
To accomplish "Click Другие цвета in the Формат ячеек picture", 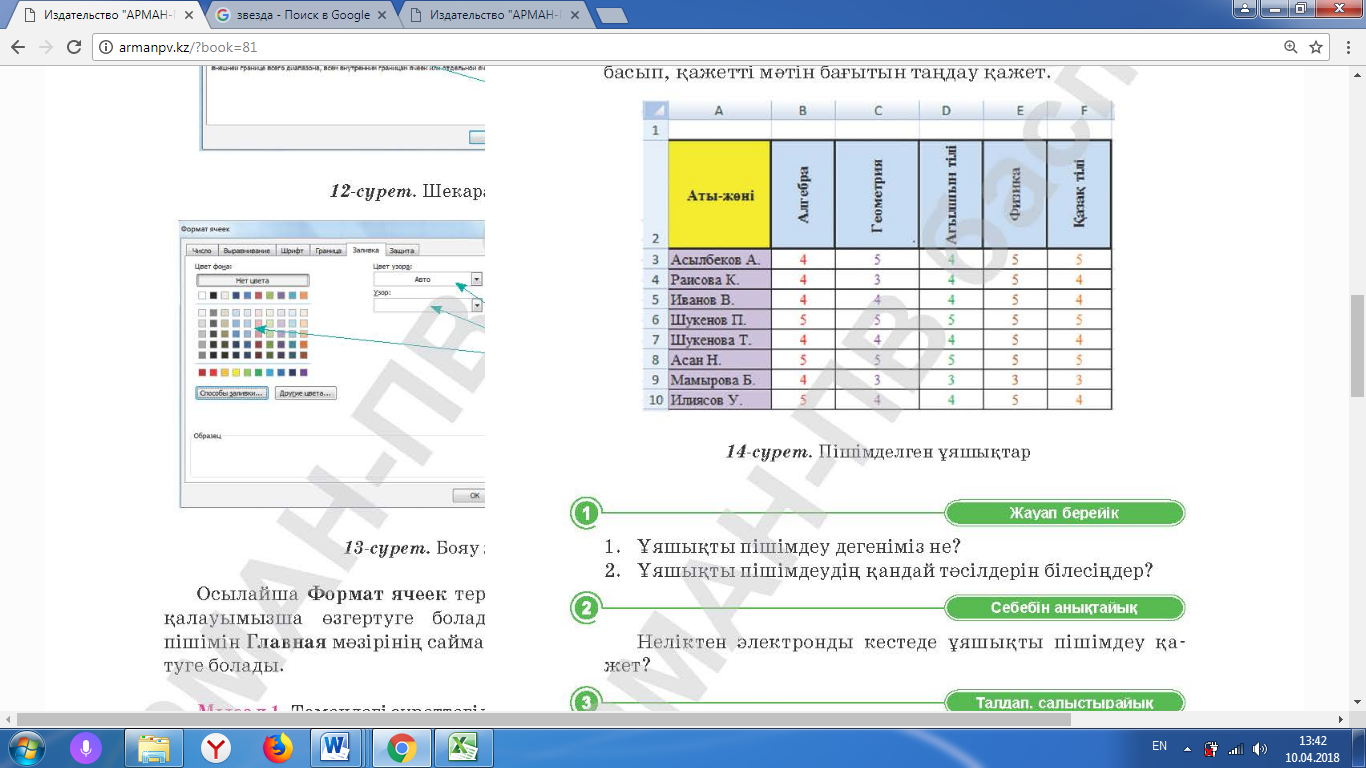I will click(305, 393).
